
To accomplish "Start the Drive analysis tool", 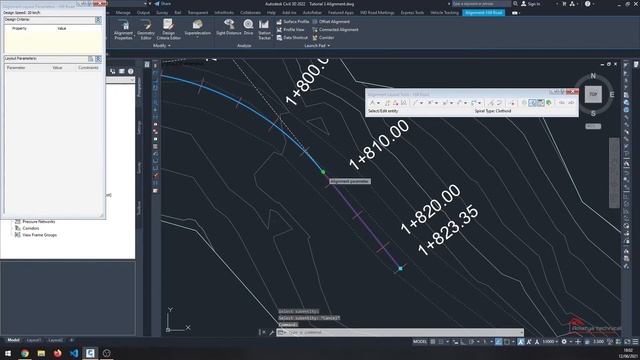I will point(248,27).
